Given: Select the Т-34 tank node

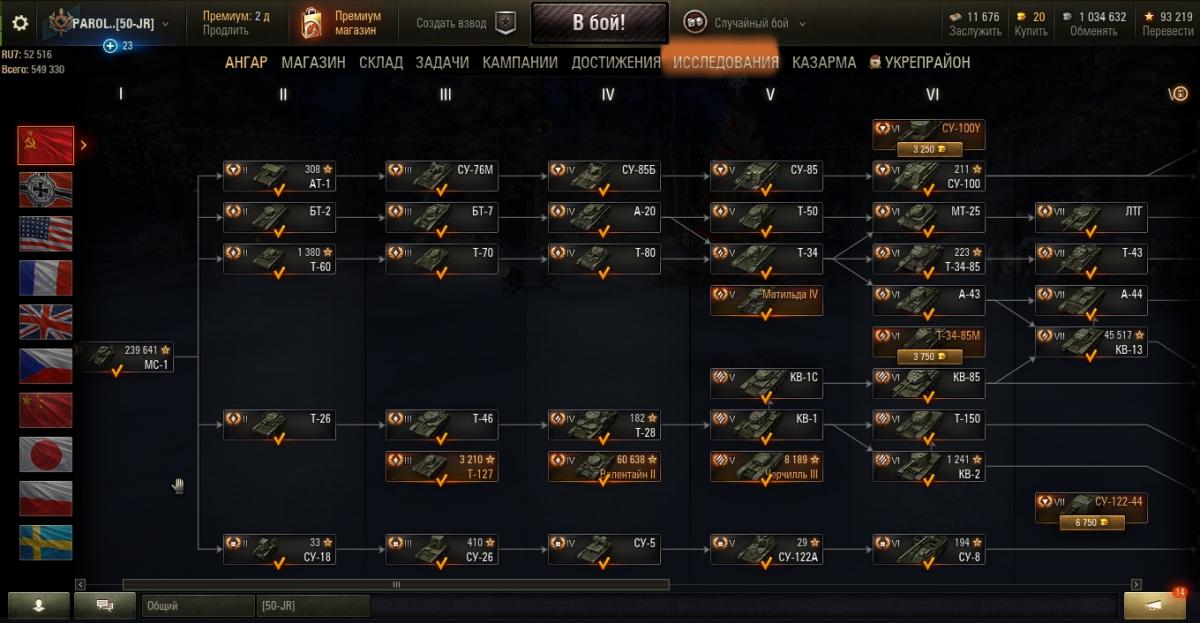Looking at the screenshot, I should point(766,258).
